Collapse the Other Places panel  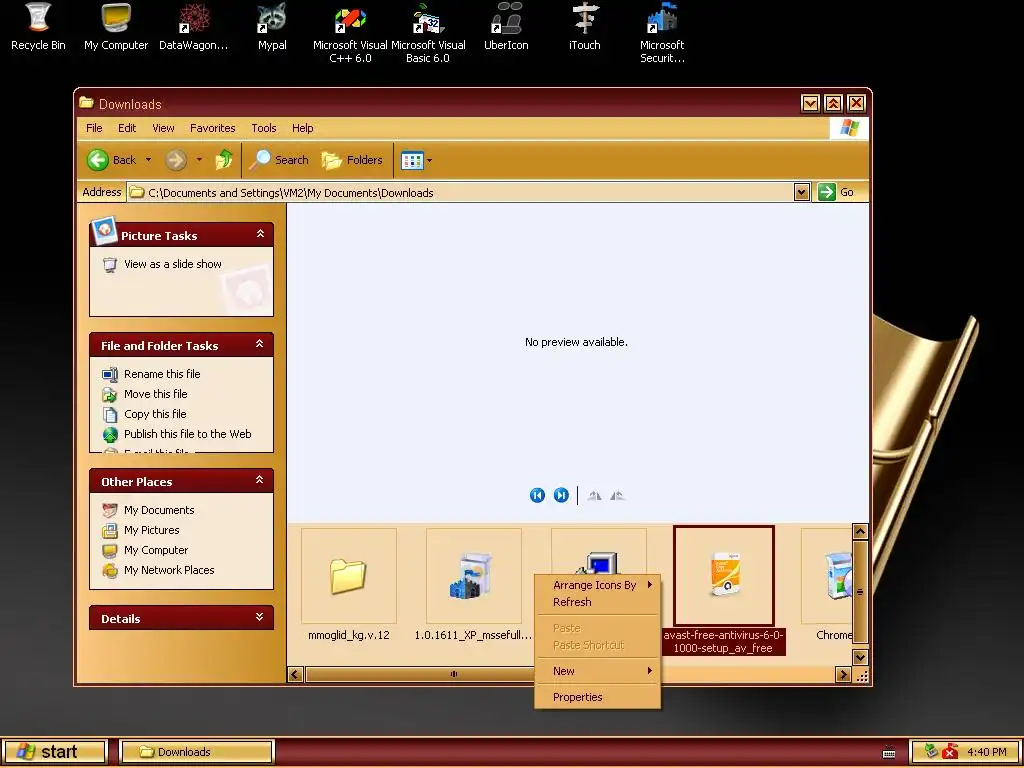[260, 479]
